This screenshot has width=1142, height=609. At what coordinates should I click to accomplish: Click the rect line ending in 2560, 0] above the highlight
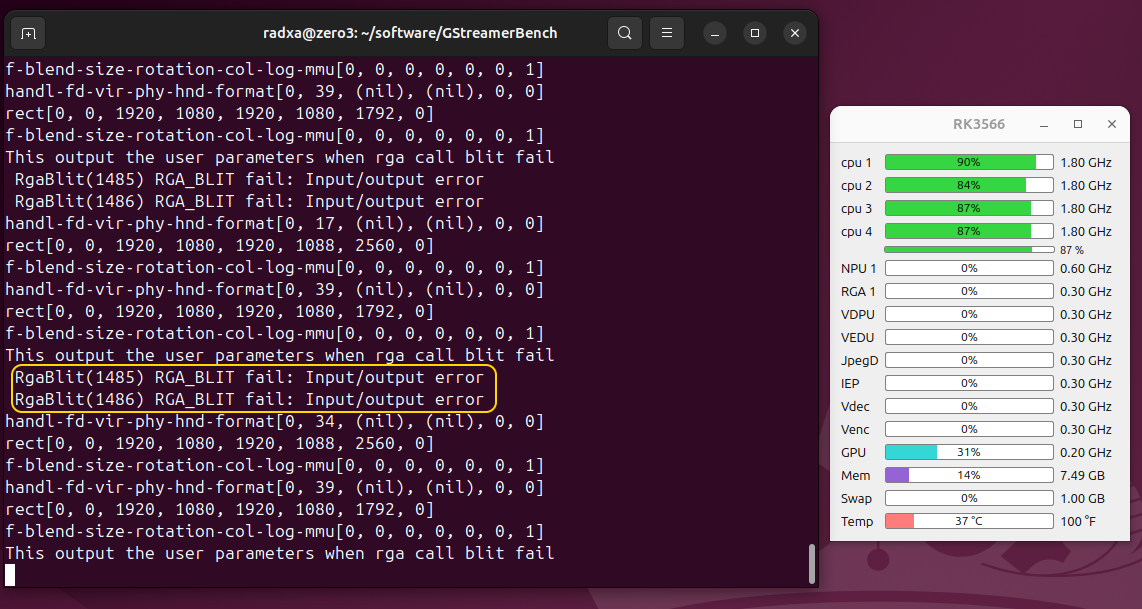[x=219, y=245]
